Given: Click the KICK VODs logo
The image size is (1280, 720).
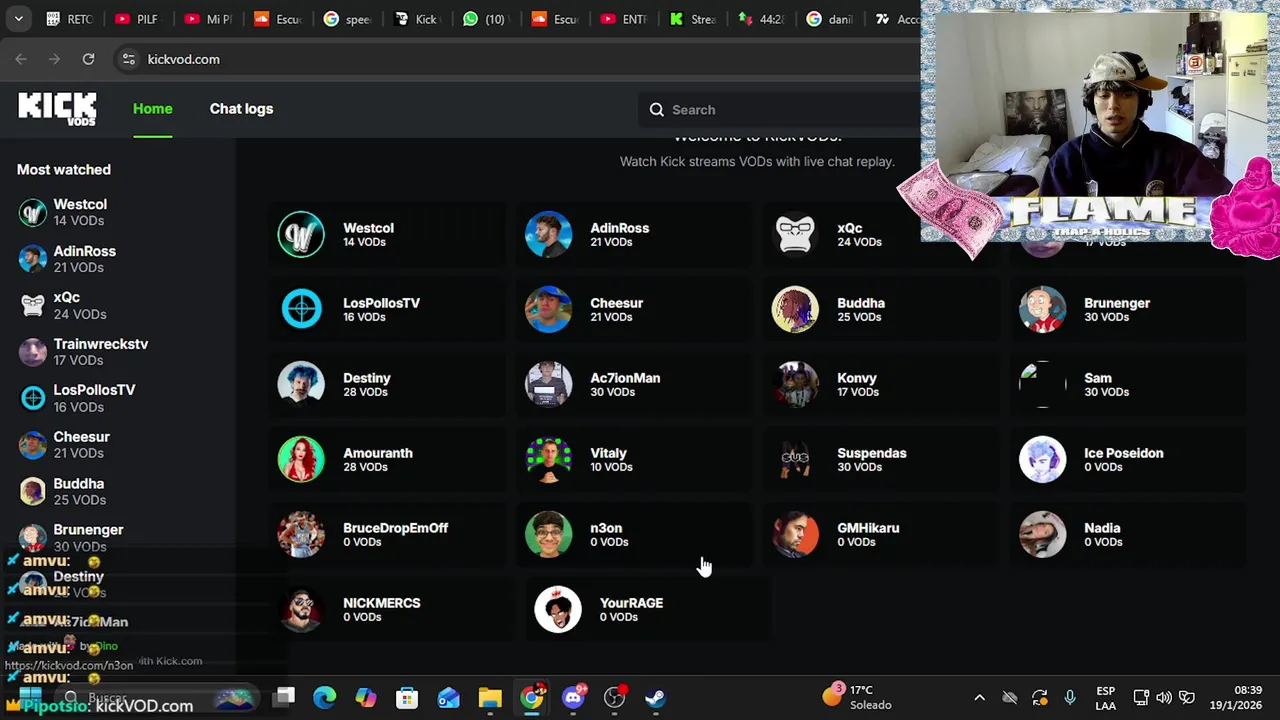Looking at the screenshot, I should tap(57, 108).
